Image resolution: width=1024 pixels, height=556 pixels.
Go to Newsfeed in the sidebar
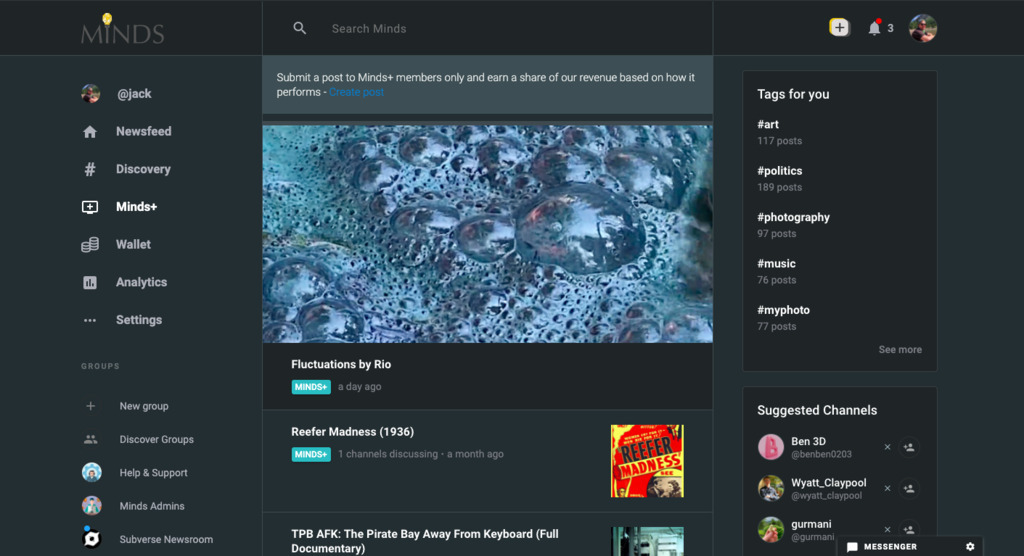pos(143,132)
